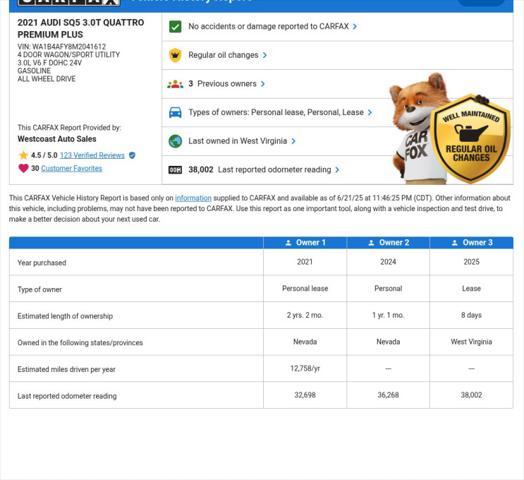Click Last owned in West Virginia text
524x480 pixels.
coord(238,141)
